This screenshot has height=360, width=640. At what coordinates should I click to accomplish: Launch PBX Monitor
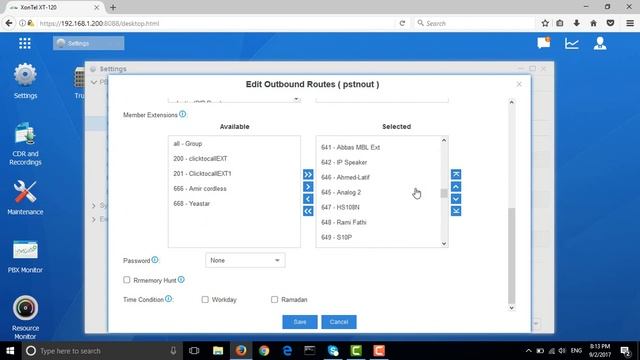(x=25, y=256)
